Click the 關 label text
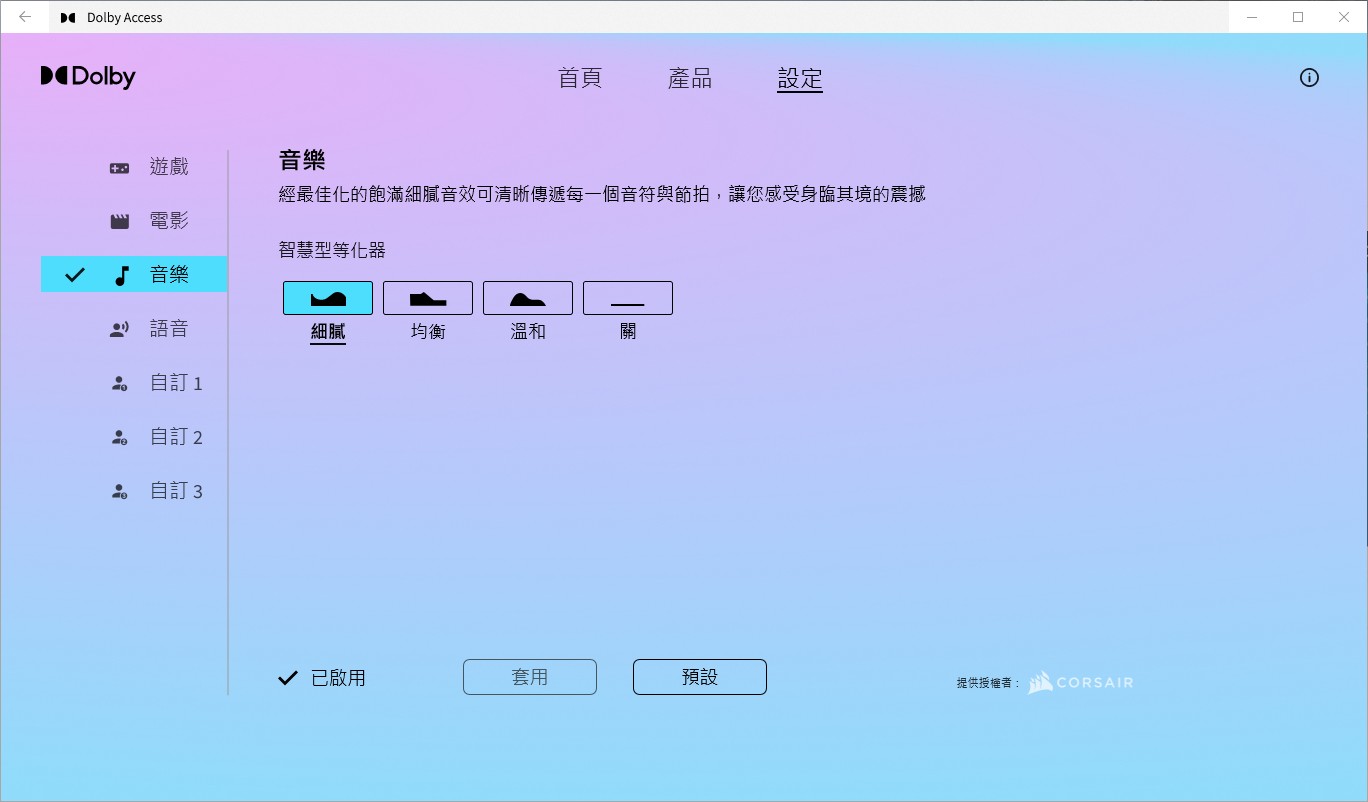Viewport: 1368px width, 802px height. (x=628, y=332)
